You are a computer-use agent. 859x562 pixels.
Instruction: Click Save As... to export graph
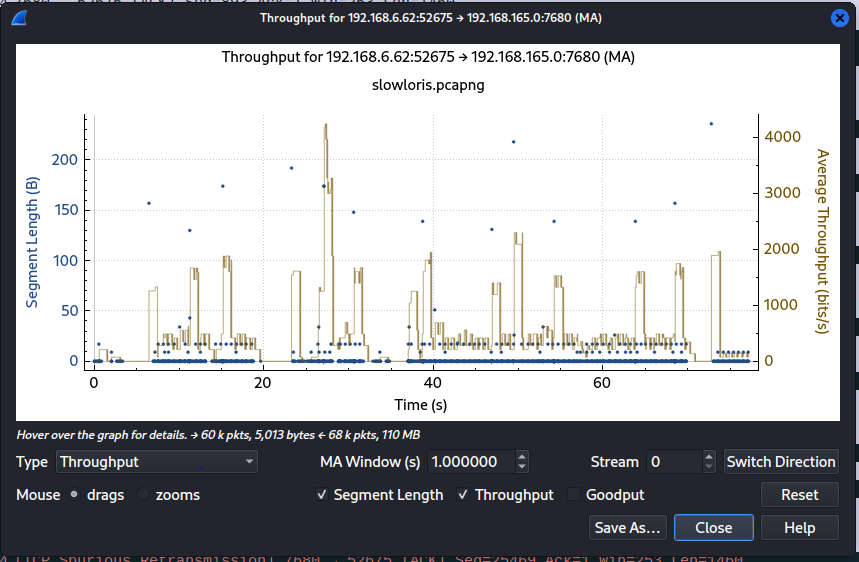pyautogui.click(x=627, y=528)
